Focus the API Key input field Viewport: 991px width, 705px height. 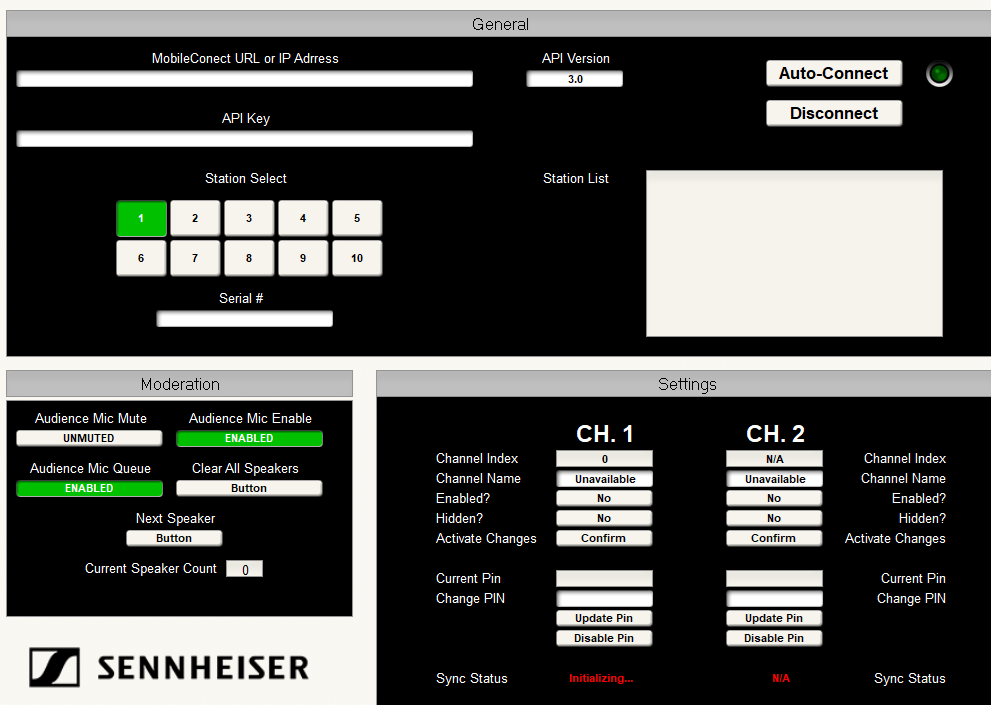click(244, 139)
